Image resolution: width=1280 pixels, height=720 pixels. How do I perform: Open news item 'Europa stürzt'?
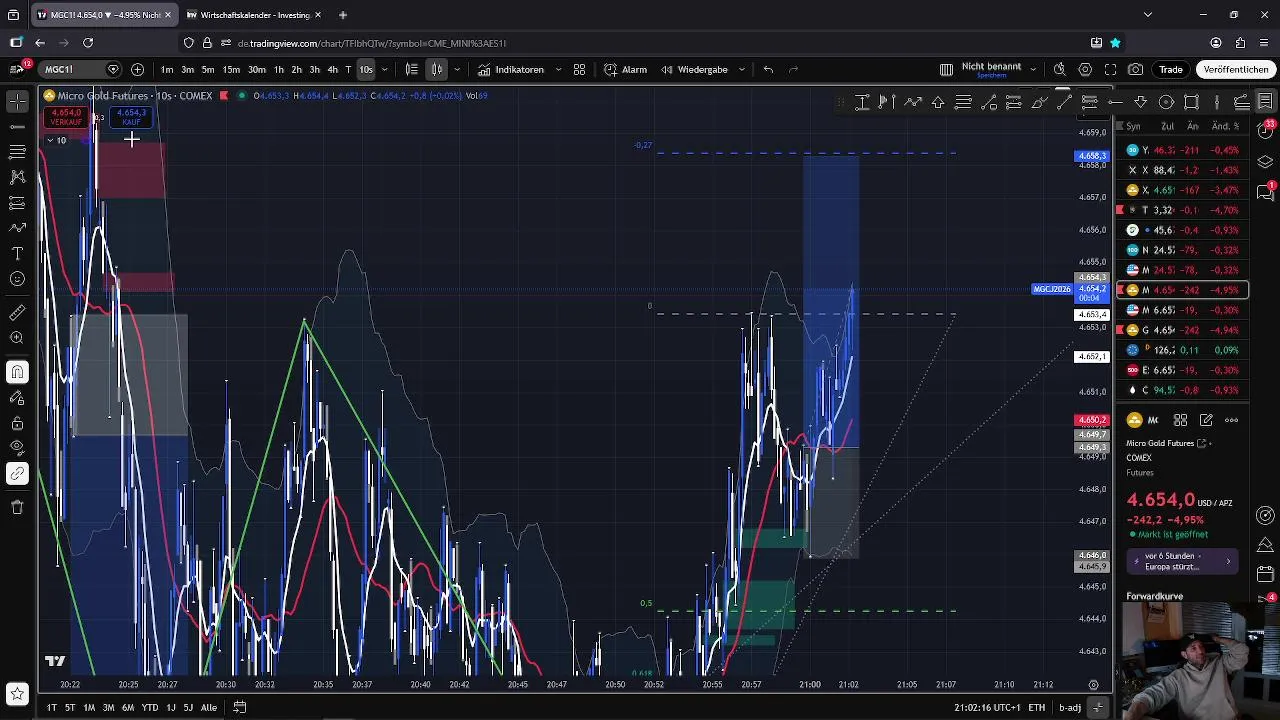1184,561
